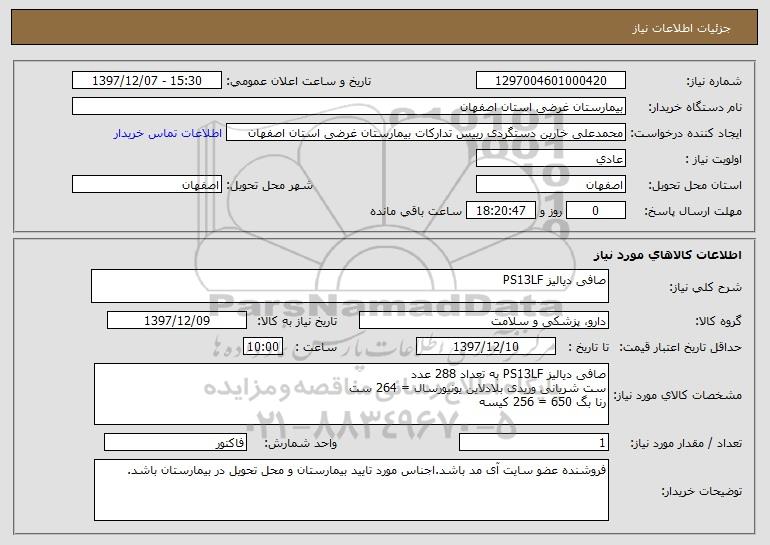Click the buyer name field بیمارستان غرضی استان اصفهان
This screenshot has width=770, height=545.
click(349, 107)
